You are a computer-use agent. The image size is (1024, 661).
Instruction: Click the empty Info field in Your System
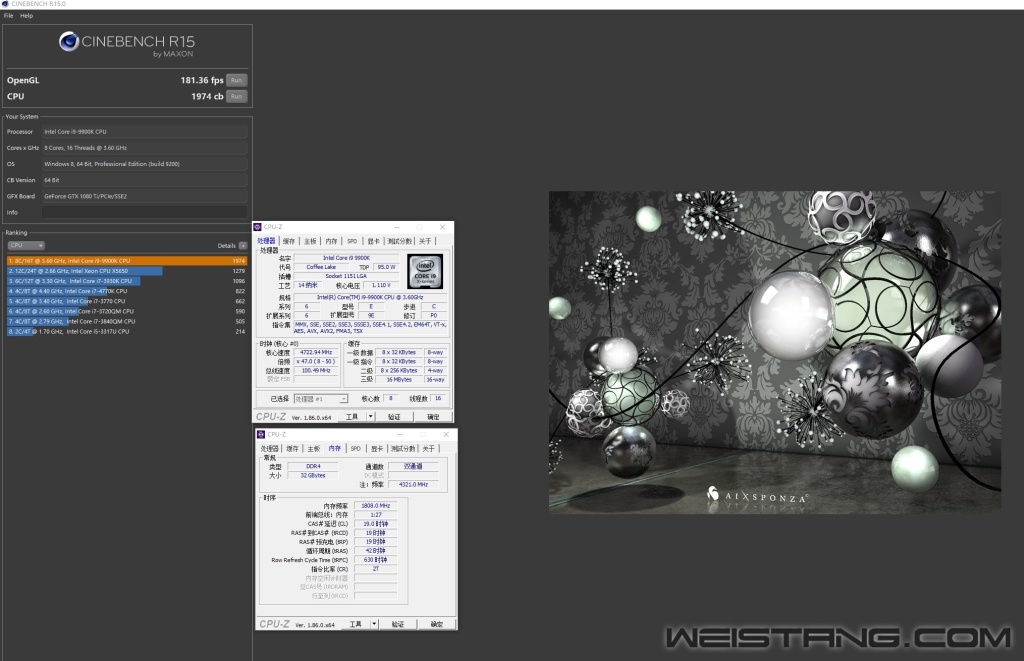pyautogui.click(x=144, y=212)
